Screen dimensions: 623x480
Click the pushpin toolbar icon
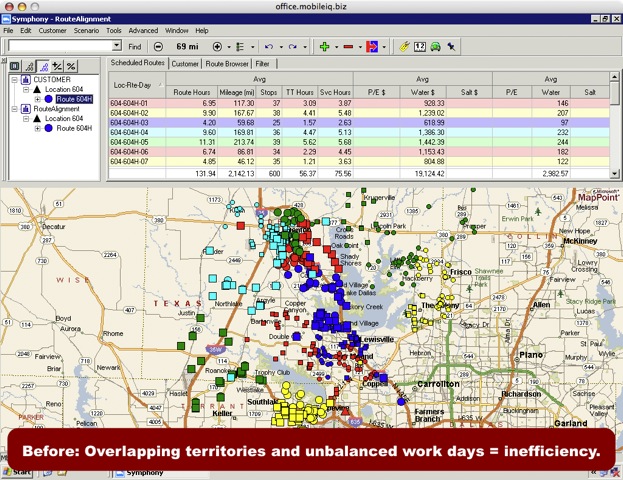pyautogui.click(x=452, y=46)
